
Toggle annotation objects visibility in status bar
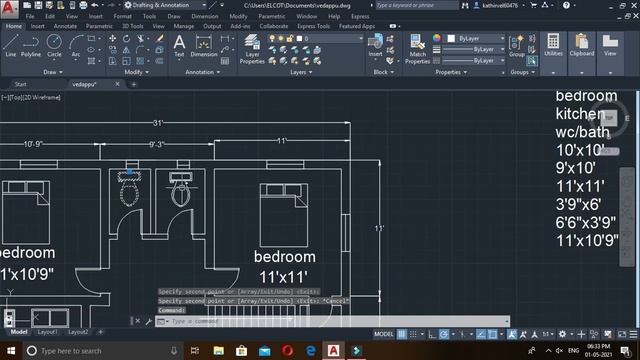(x=512, y=334)
